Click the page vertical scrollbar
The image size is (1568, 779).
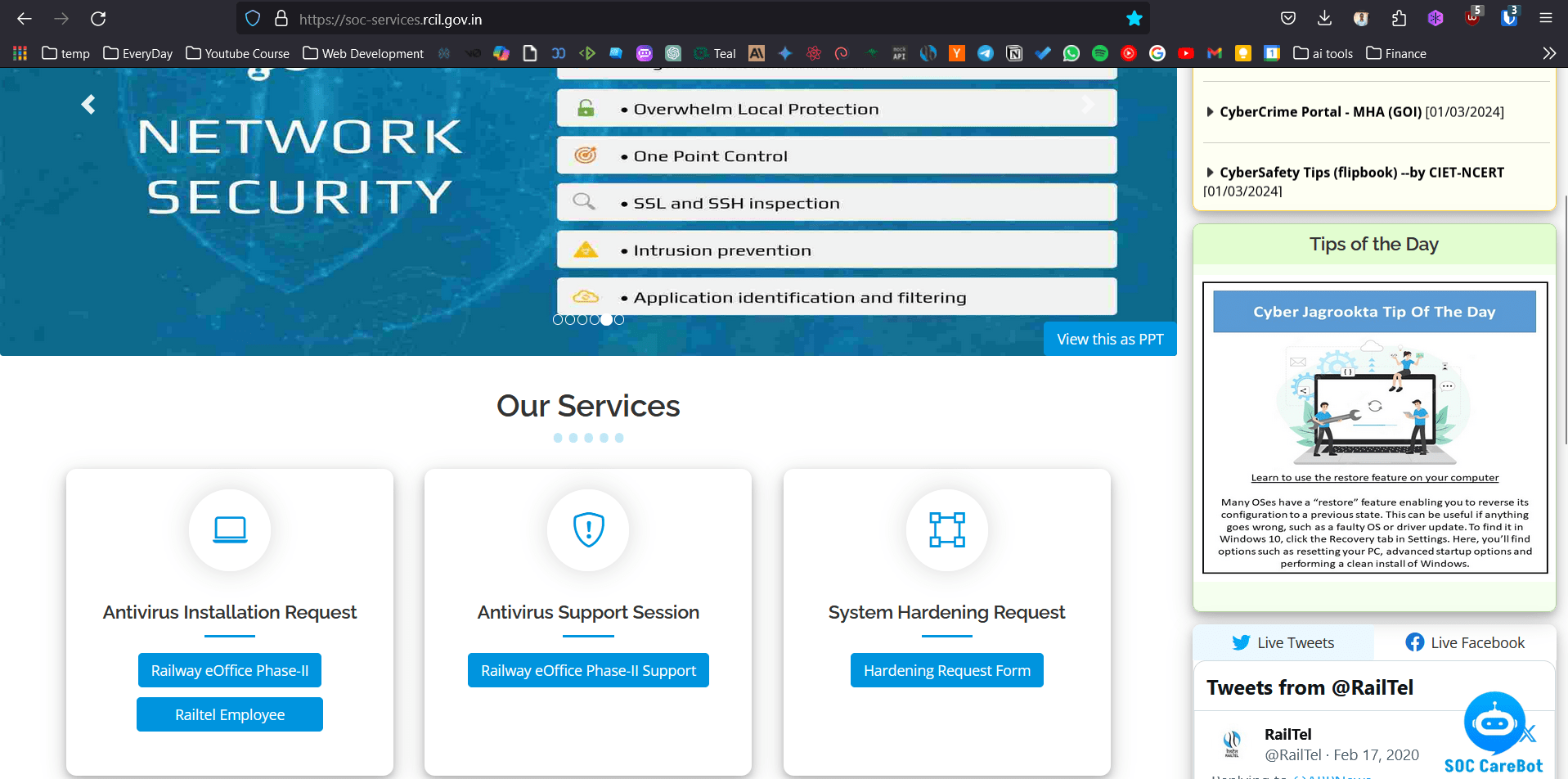click(1565, 319)
